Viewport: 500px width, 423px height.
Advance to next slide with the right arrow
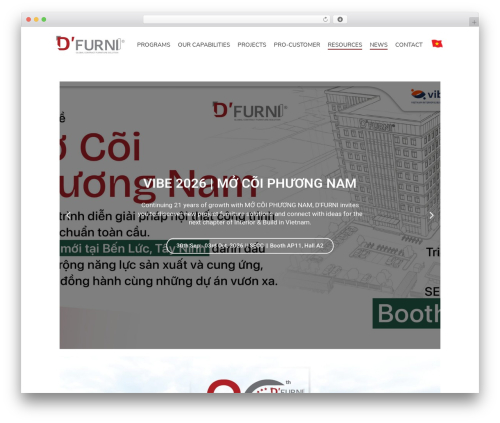click(x=431, y=215)
